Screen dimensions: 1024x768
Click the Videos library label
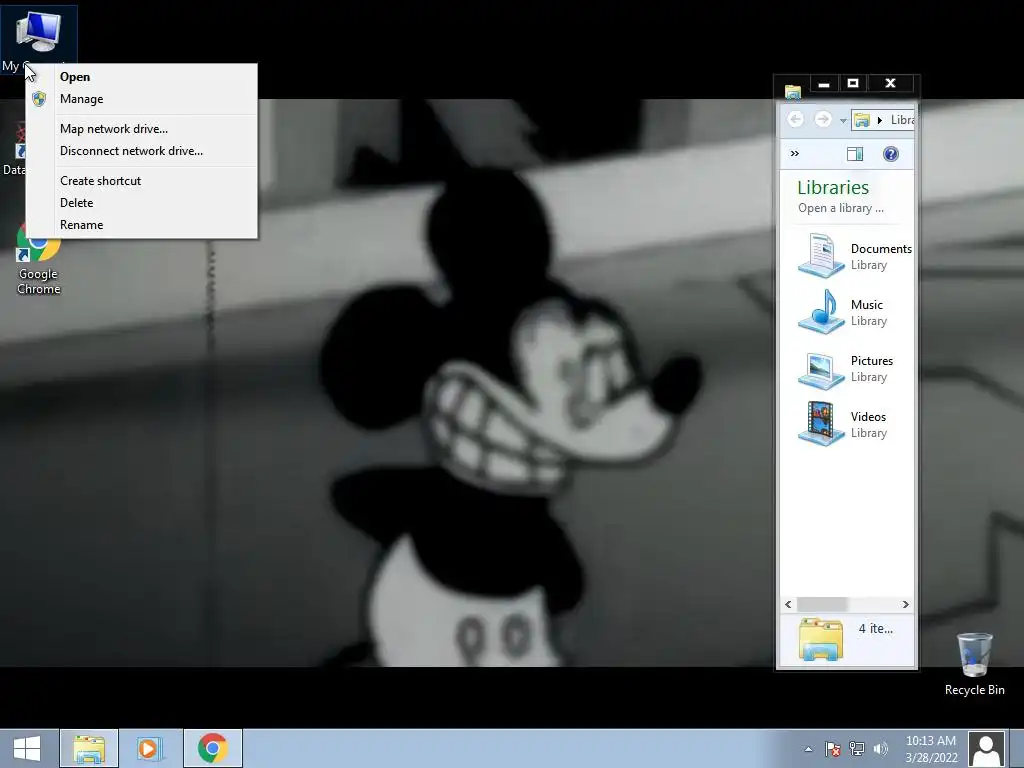(868, 417)
